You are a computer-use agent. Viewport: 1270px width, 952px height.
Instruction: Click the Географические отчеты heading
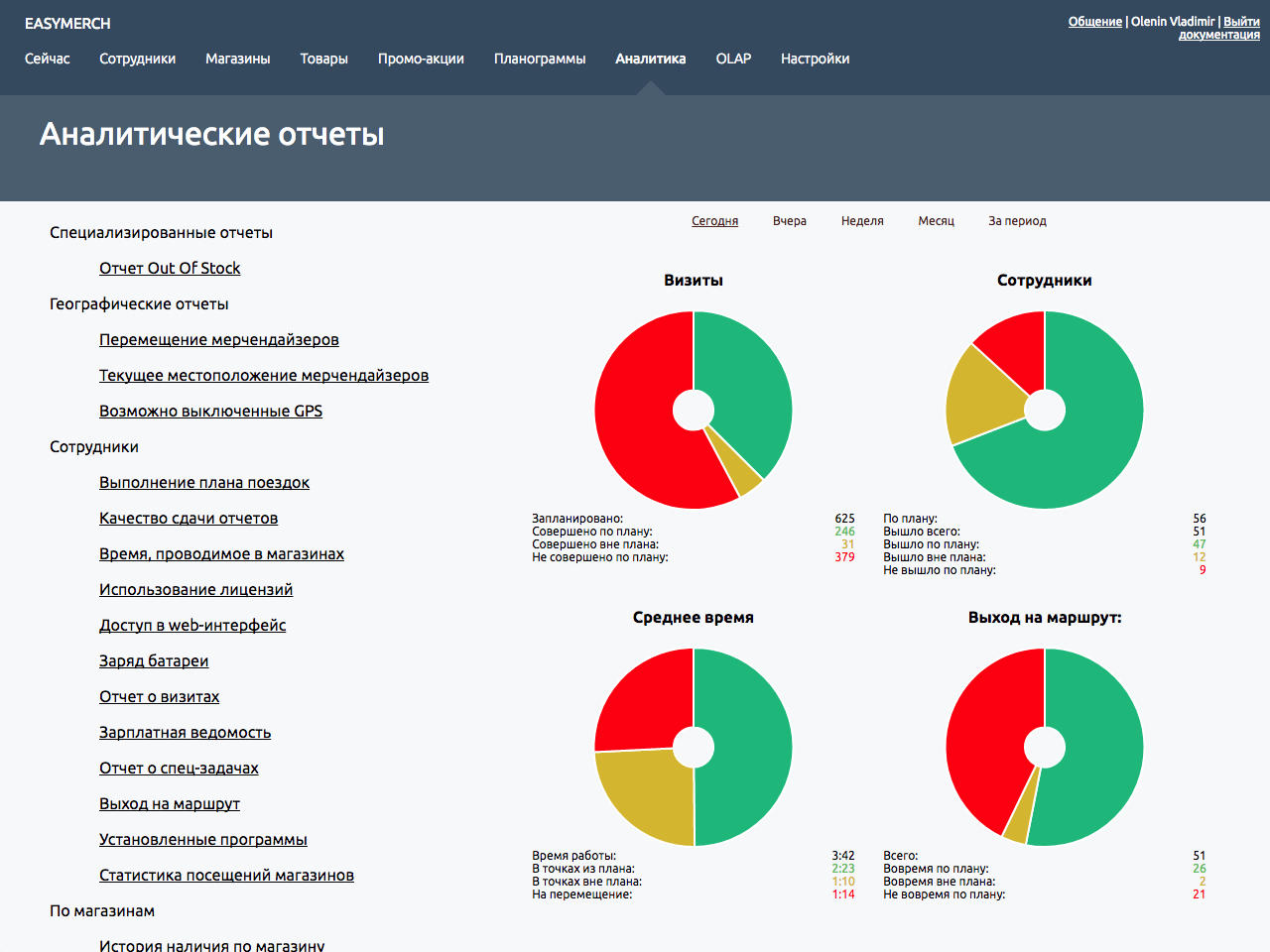pos(139,303)
